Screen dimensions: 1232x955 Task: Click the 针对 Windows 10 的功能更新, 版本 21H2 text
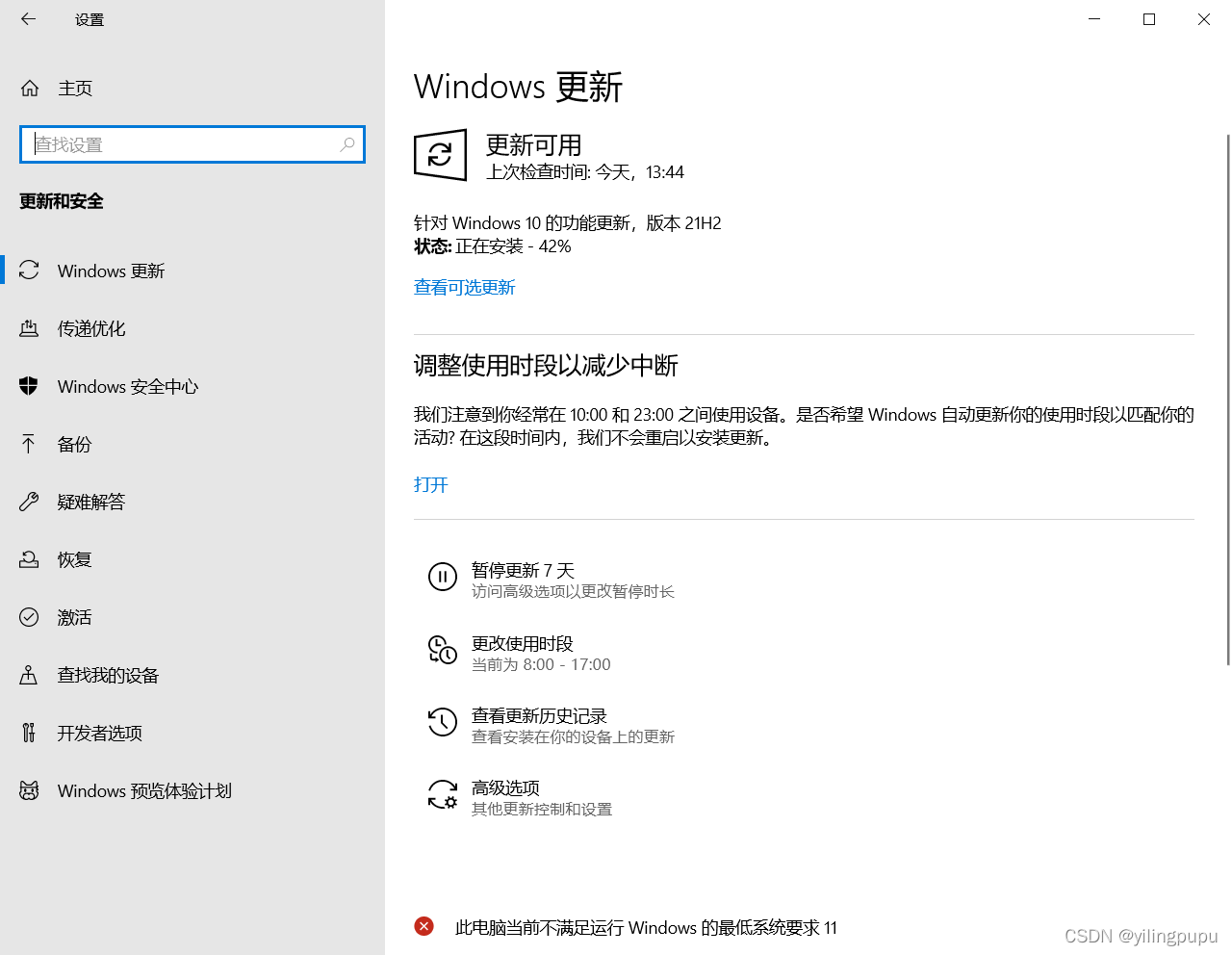568,223
